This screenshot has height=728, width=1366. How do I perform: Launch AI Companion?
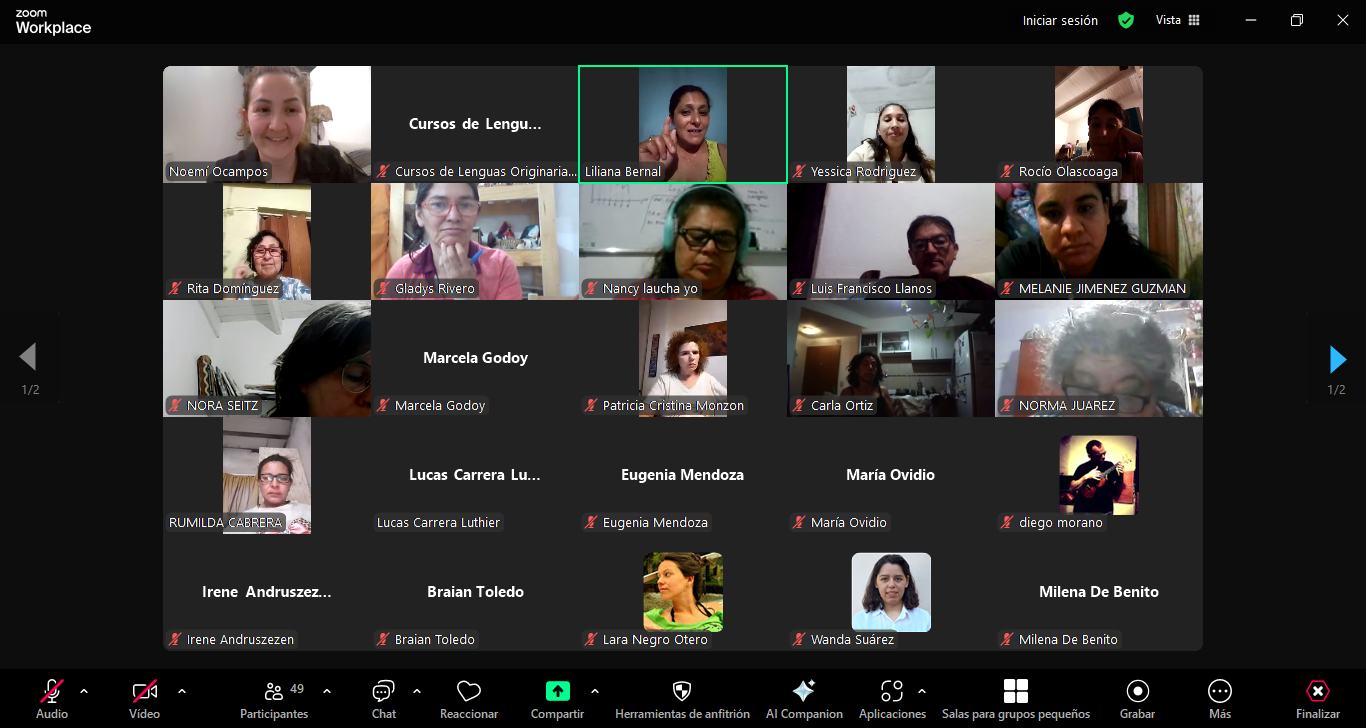click(x=803, y=692)
